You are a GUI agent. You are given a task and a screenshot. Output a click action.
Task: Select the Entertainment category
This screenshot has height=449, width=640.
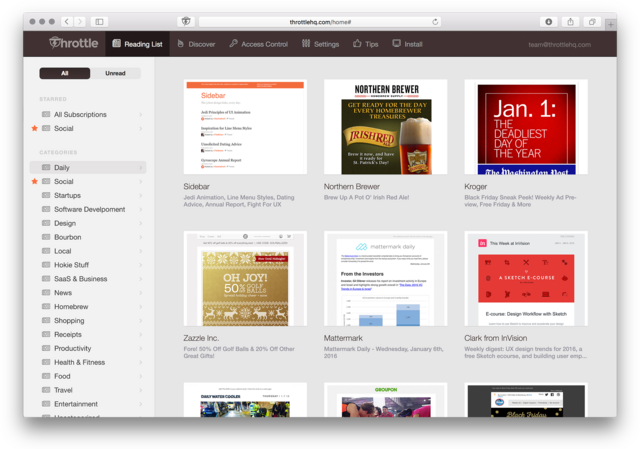[x=88, y=404]
